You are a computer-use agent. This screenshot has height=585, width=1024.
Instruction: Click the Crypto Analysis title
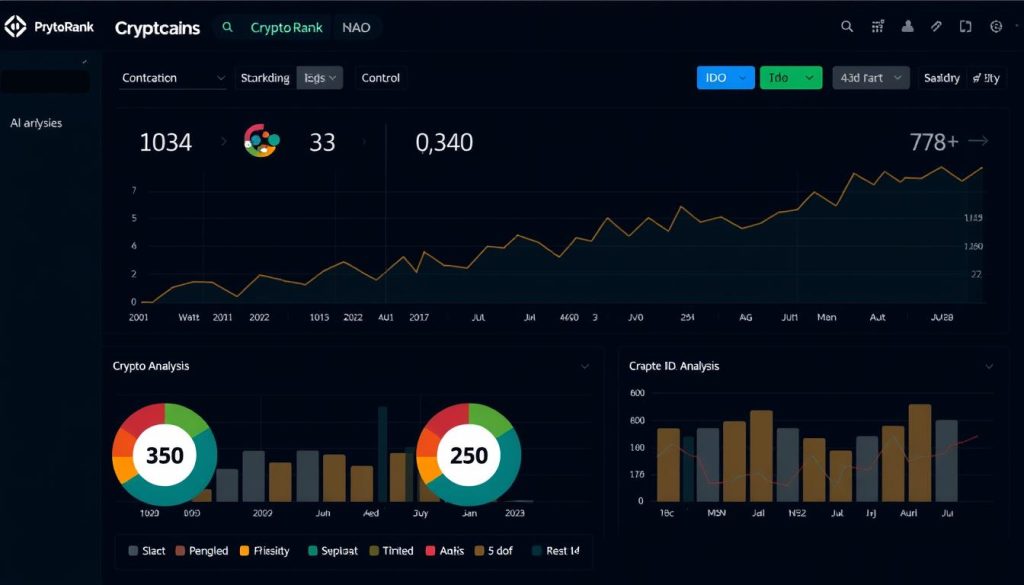coord(151,366)
